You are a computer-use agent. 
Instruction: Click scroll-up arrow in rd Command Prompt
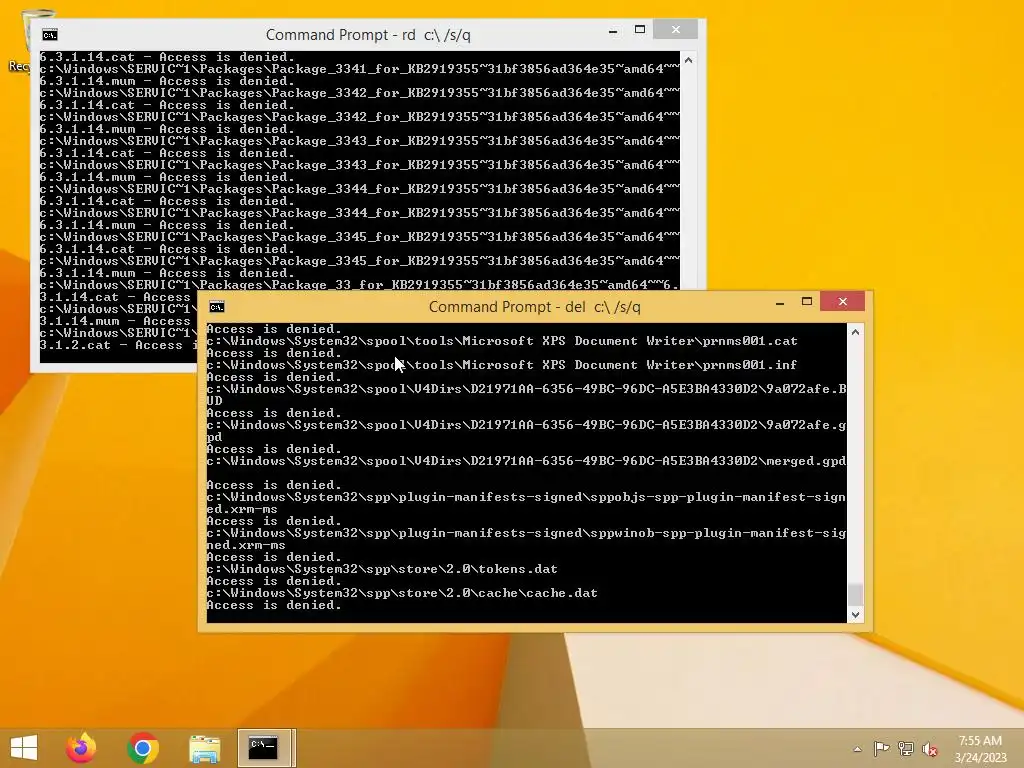[x=688, y=60]
